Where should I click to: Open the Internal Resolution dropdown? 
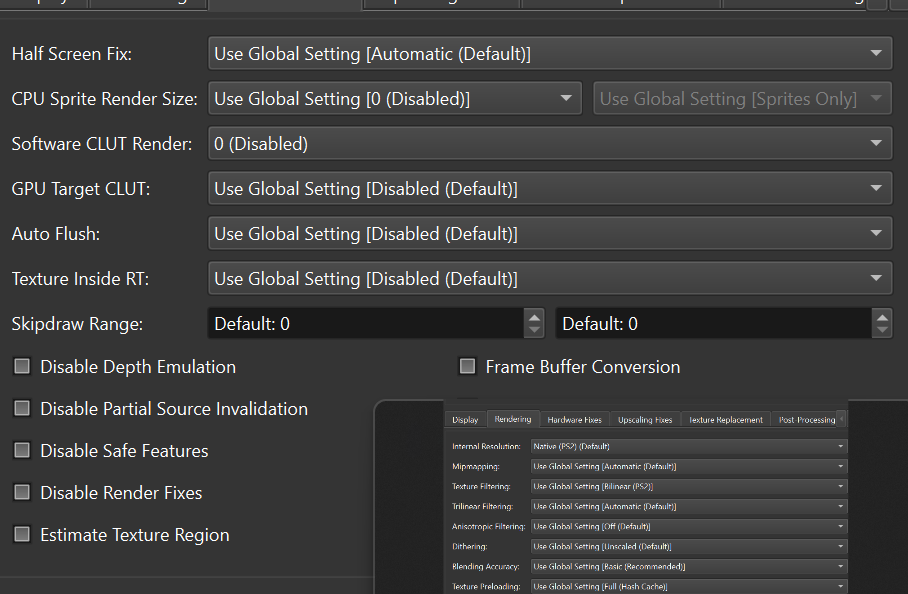688,446
